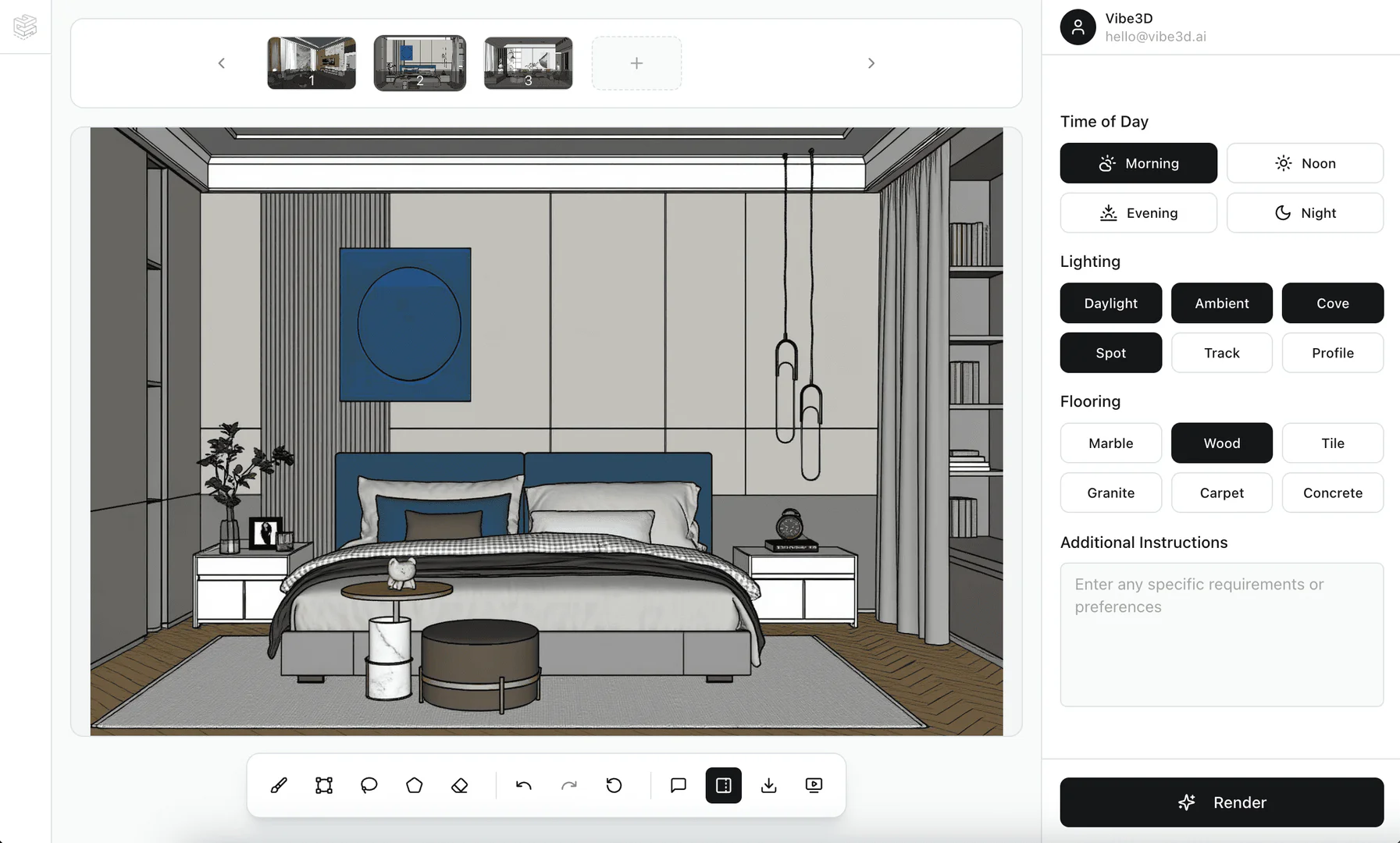Image resolution: width=1400 pixels, height=843 pixels.
Task: Click the Render button
Action: click(1221, 802)
